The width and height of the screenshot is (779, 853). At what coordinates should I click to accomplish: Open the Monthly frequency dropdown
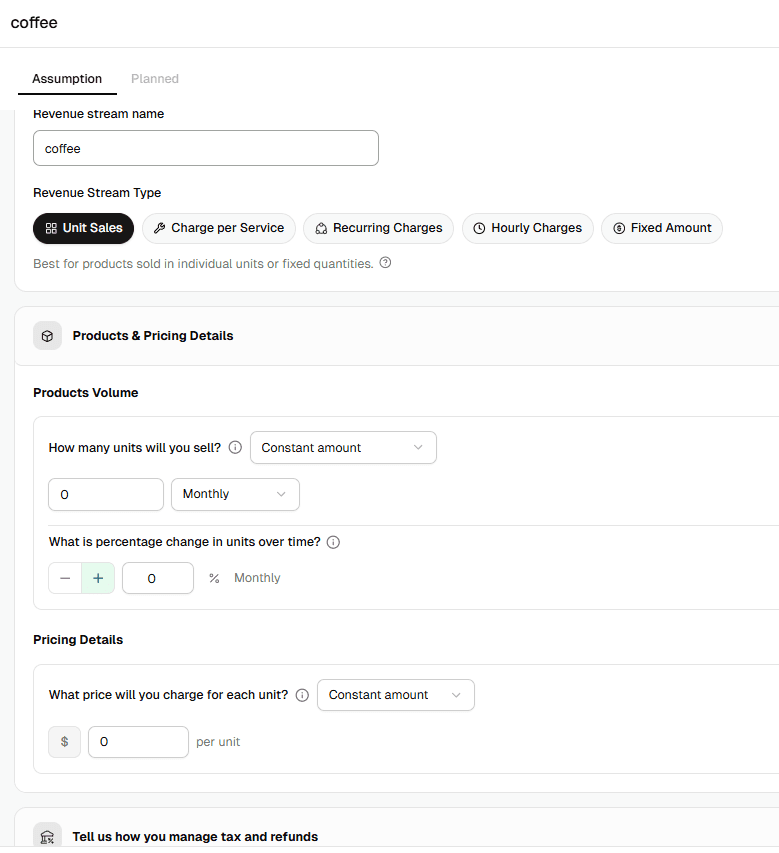(x=235, y=495)
